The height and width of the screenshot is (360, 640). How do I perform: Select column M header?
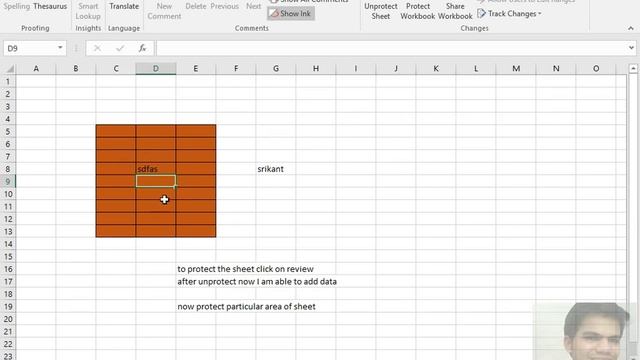(516, 69)
